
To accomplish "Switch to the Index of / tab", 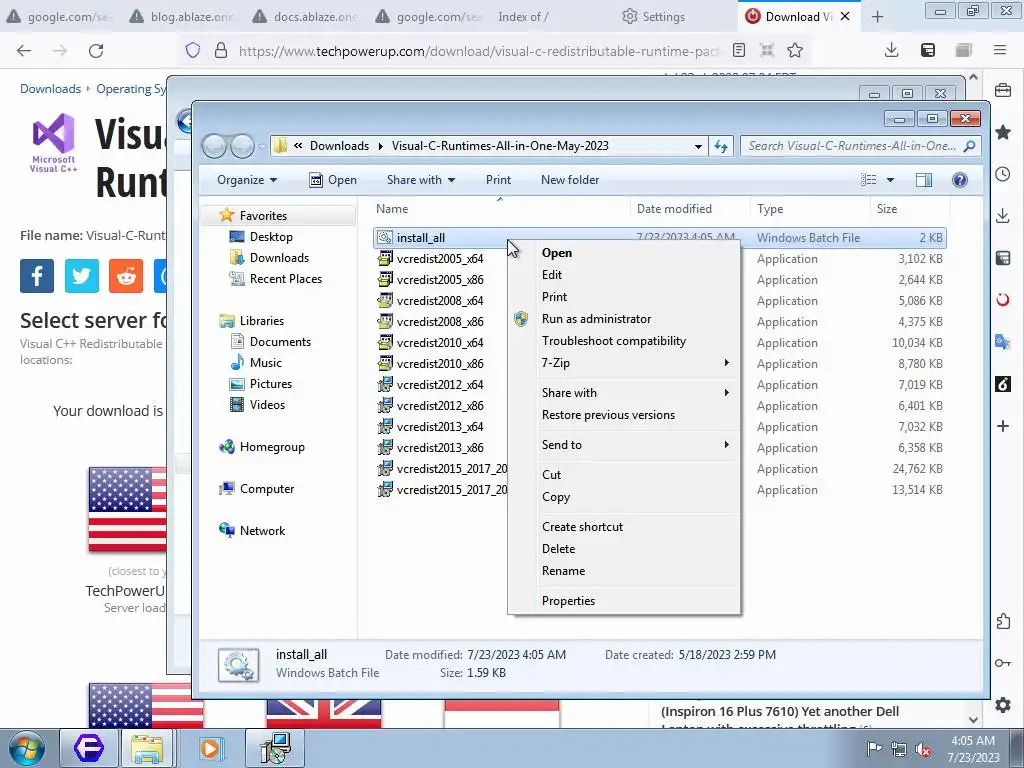I will tap(522, 16).
